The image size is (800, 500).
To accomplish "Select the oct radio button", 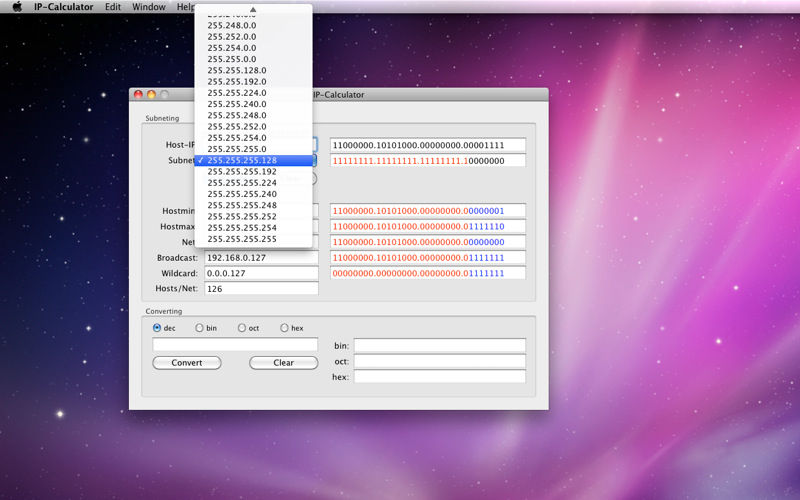I will [x=242, y=328].
